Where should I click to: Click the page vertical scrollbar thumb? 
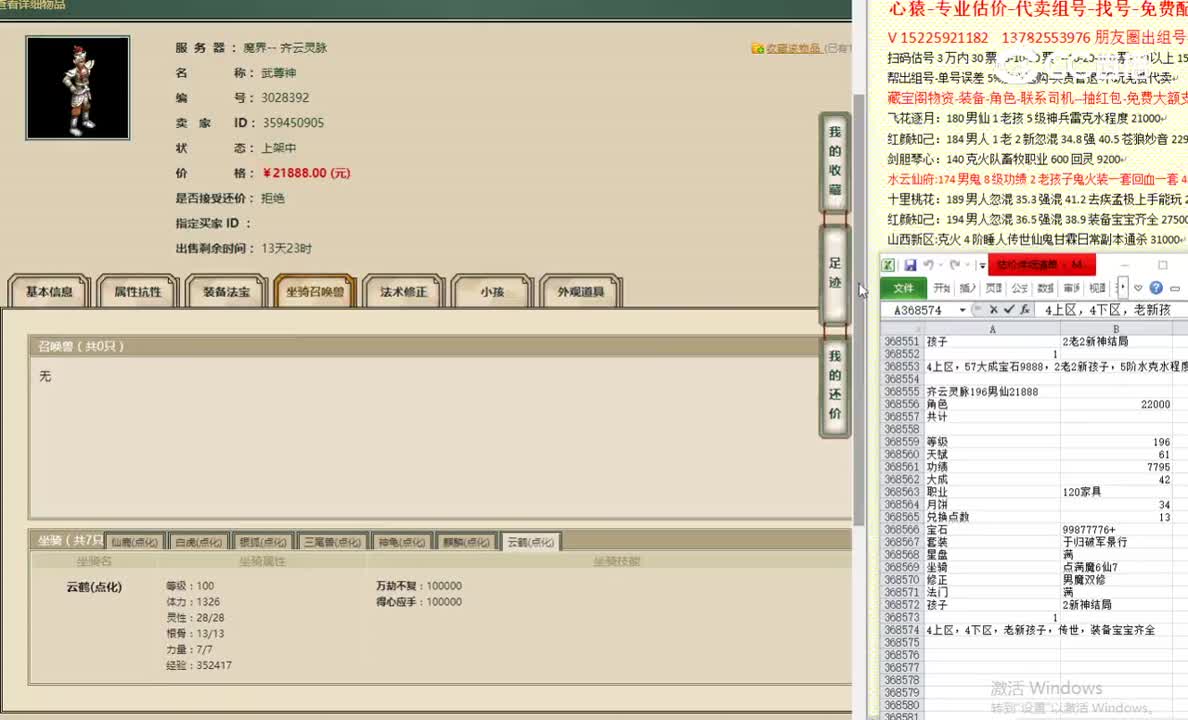858,309
